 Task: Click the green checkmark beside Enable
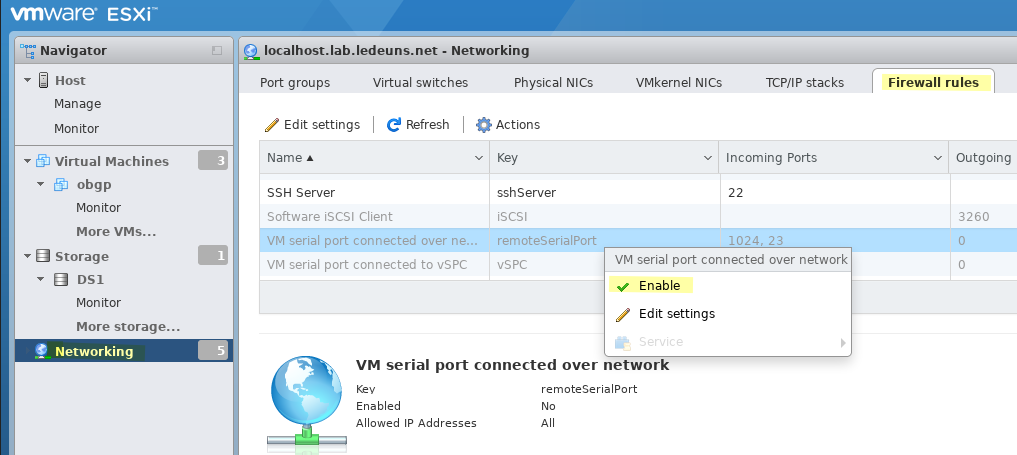(623, 286)
